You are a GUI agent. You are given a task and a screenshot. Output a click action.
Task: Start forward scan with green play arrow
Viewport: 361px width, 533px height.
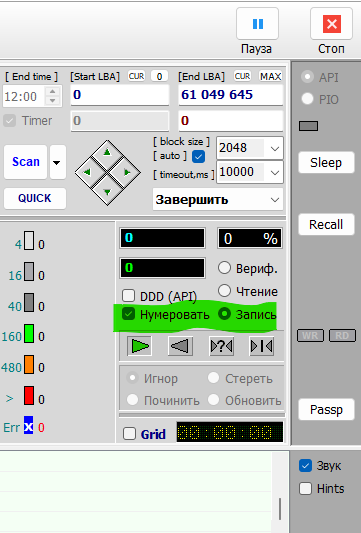click(140, 346)
